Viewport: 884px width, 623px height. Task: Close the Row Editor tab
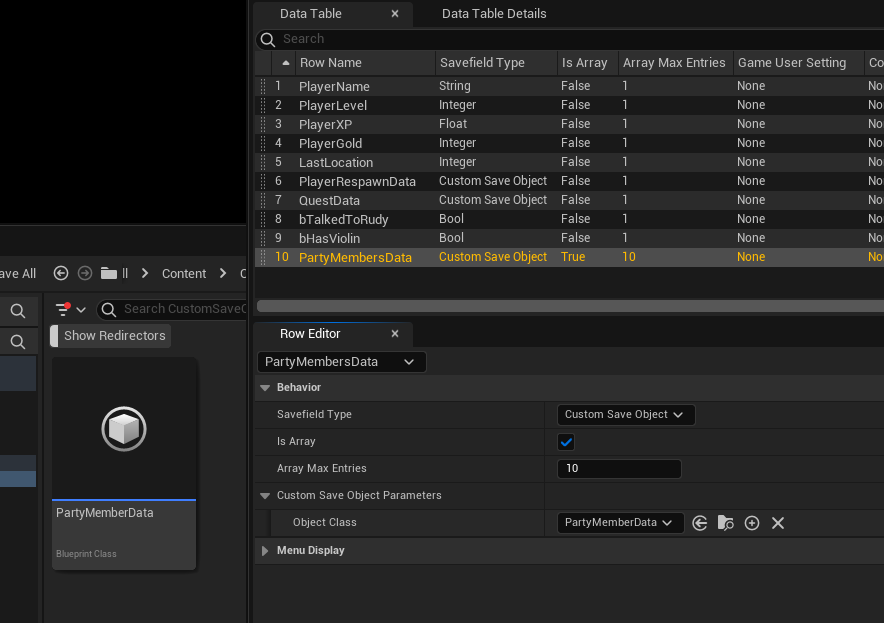[395, 334]
